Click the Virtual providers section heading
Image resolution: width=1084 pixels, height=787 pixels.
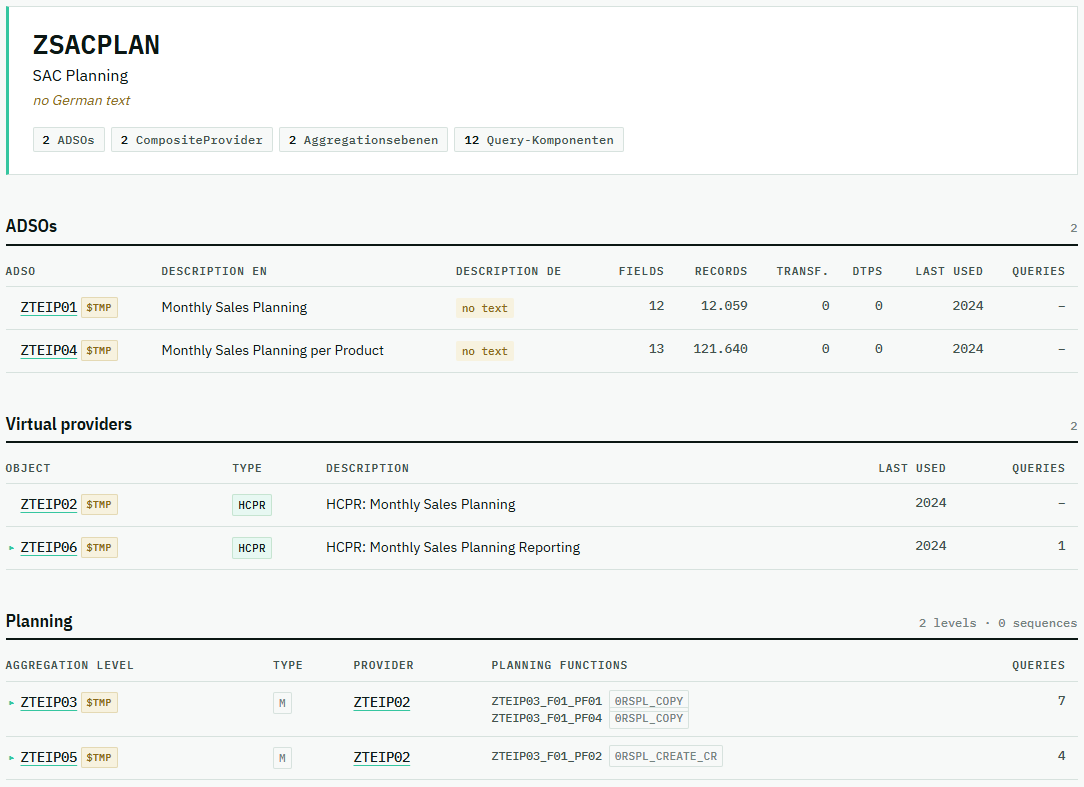[68, 424]
